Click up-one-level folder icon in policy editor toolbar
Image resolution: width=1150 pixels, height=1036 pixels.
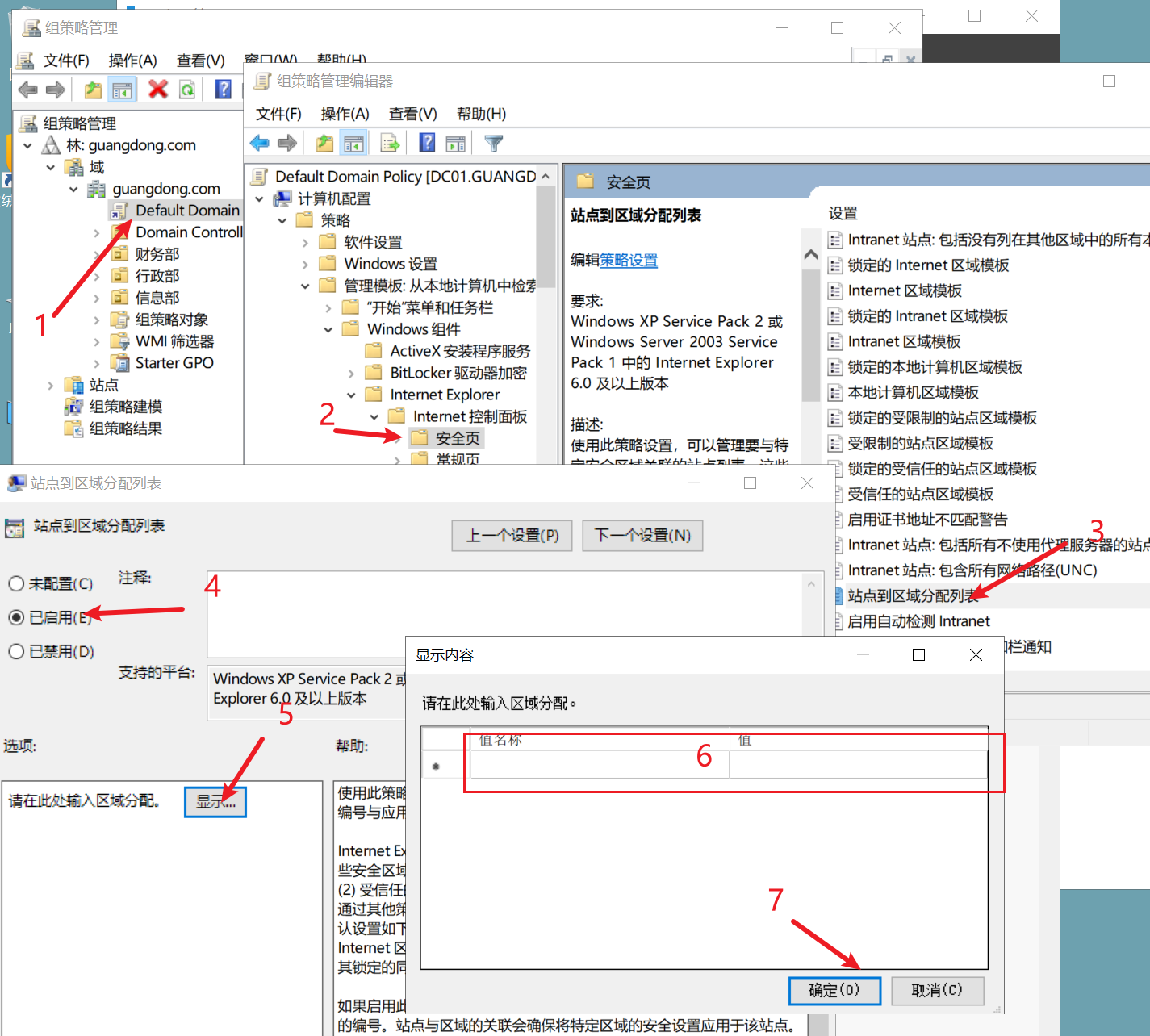[x=324, y=144]
